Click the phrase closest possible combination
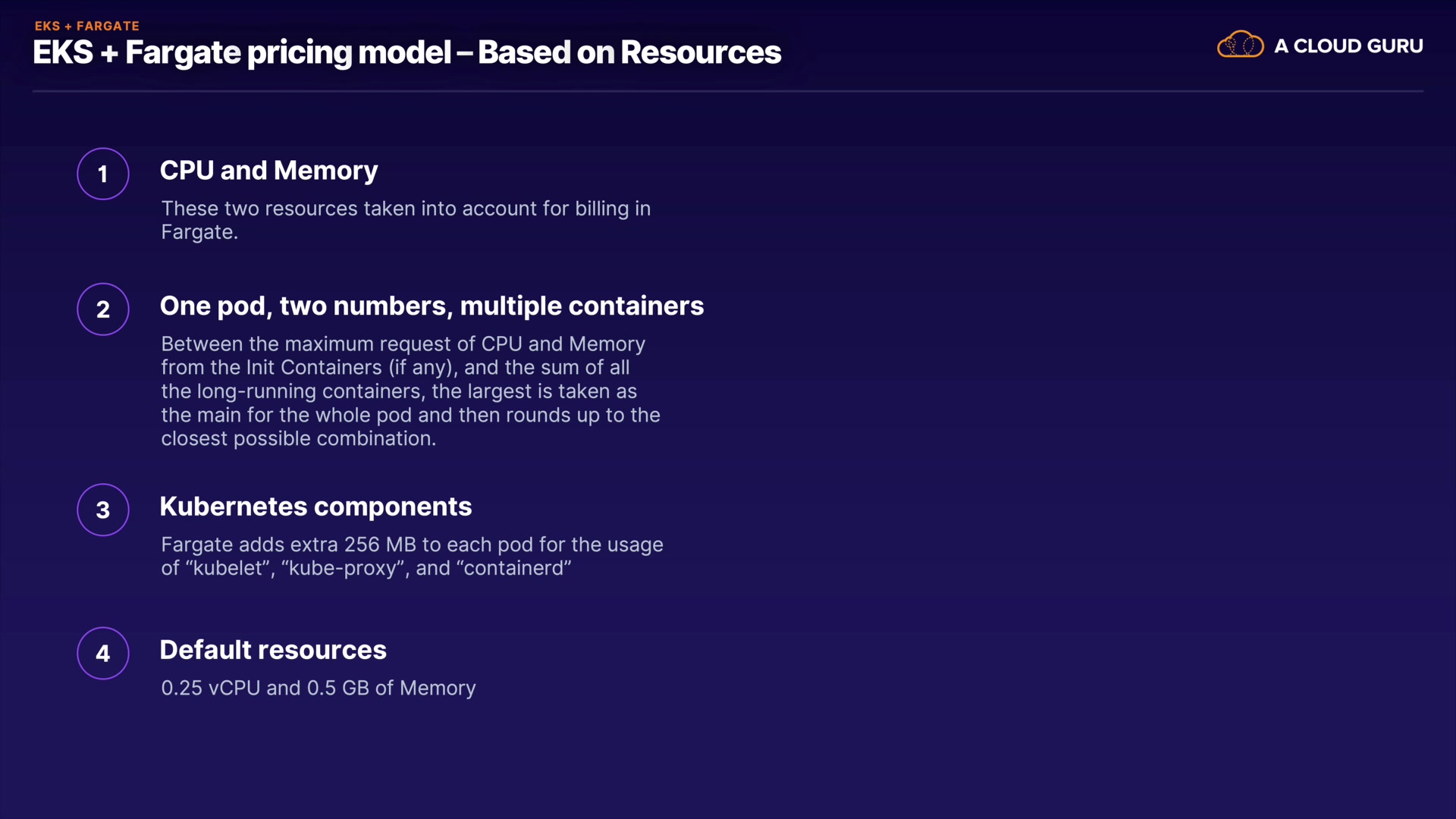Viewport: 1456px width, 819px height. [x=298, y=439]
